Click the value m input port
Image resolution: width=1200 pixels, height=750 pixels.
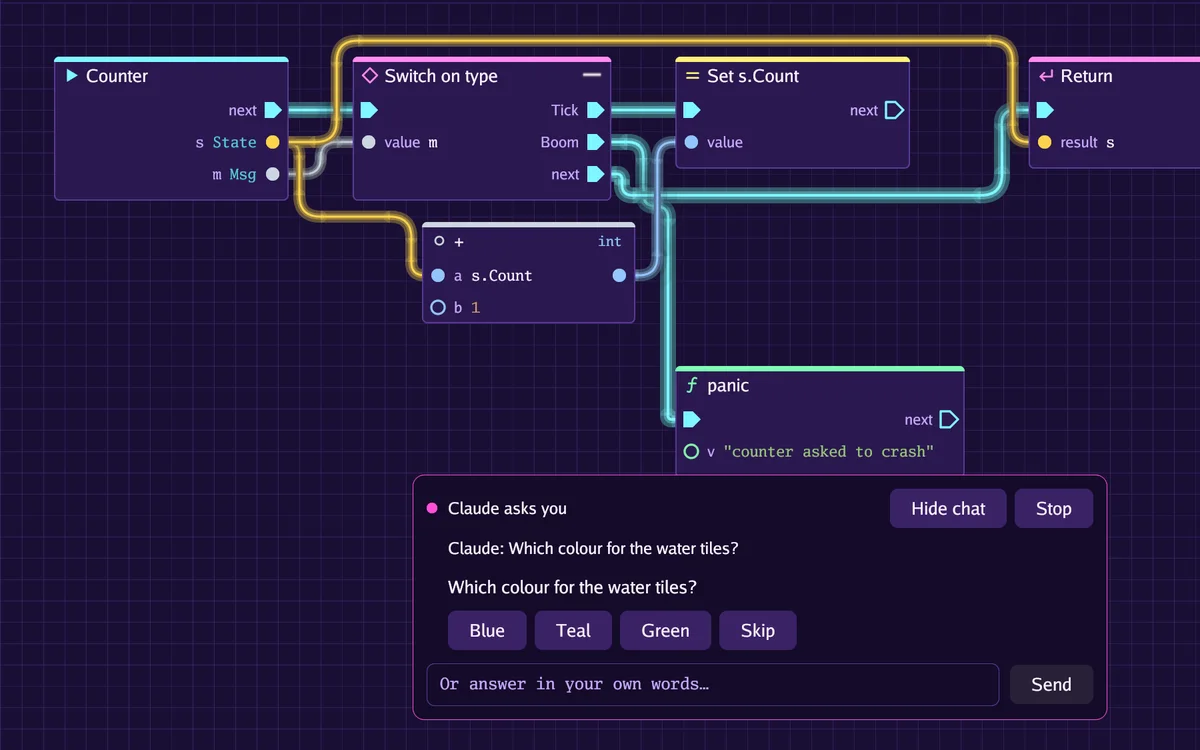coord(369,142)
